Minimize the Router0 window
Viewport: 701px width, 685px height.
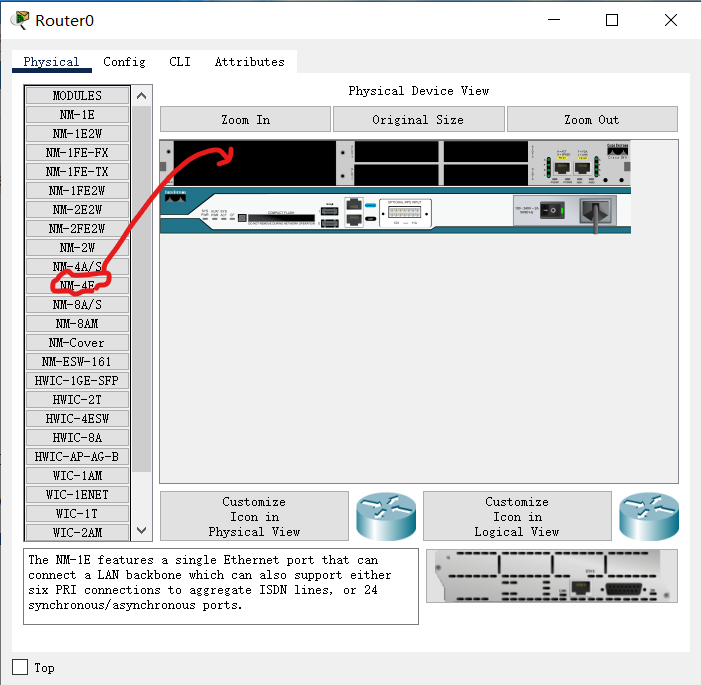tap(554, 20)
